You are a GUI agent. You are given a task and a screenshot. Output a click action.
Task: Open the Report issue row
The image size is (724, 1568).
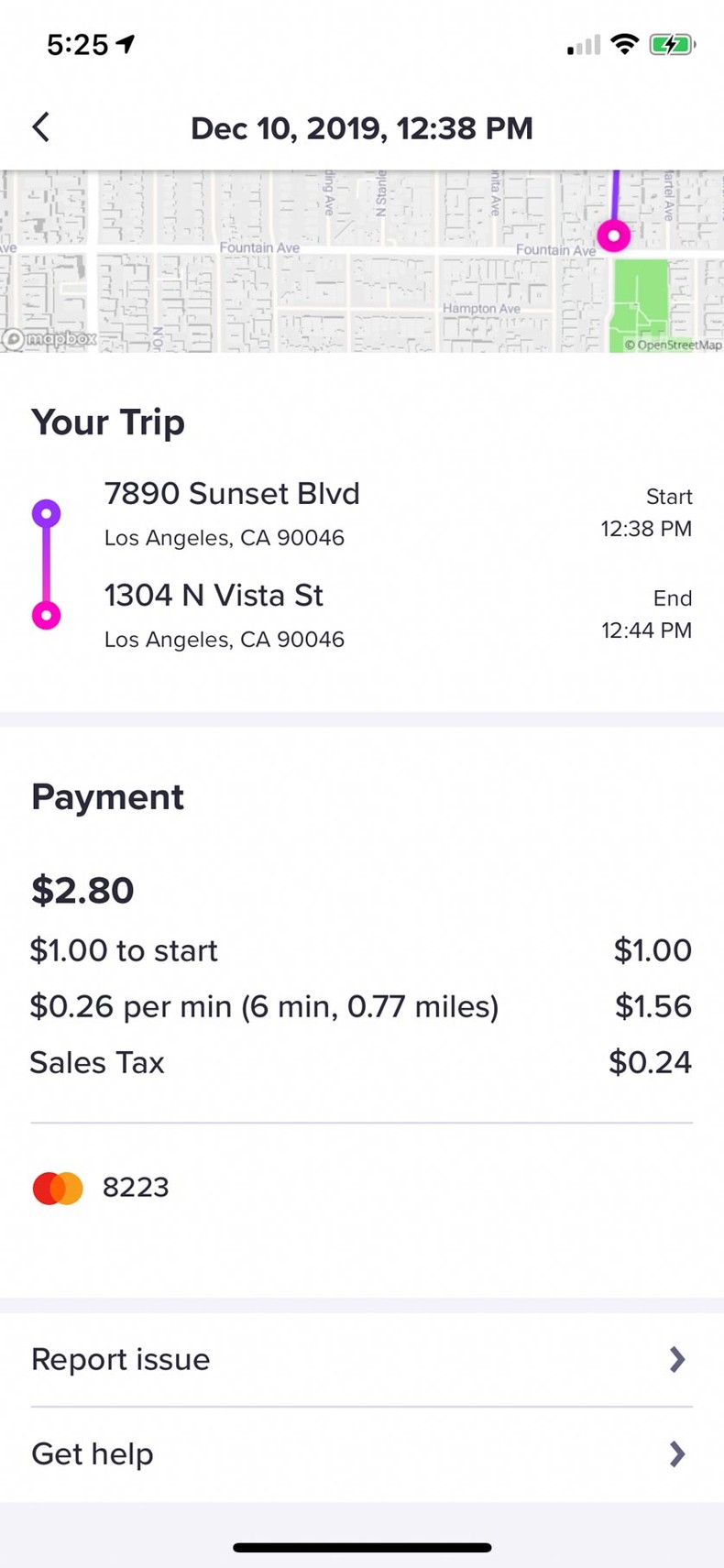pos(361,1359)
